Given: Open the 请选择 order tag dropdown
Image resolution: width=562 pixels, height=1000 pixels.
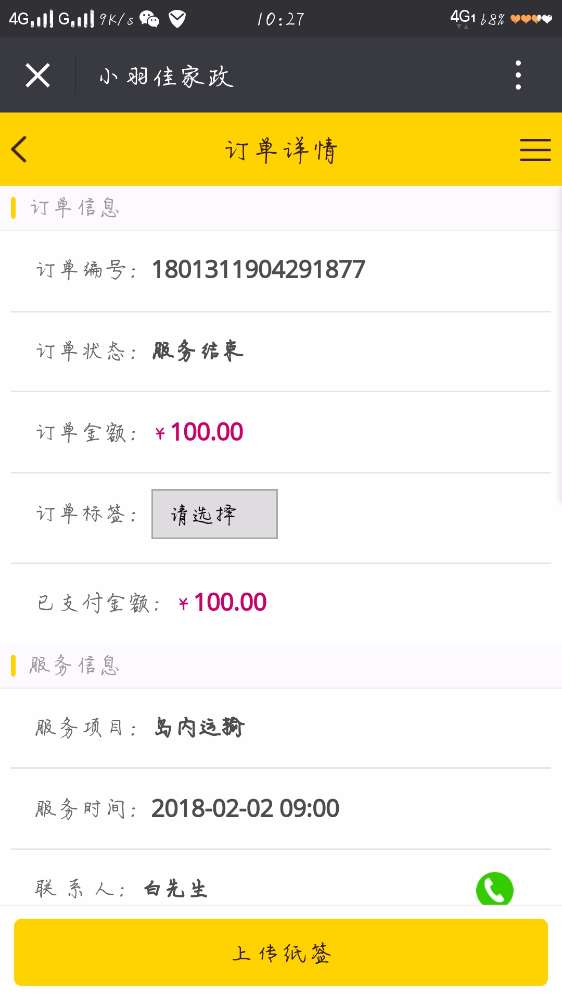Looking at the screenshot, I should click(214, 514).
